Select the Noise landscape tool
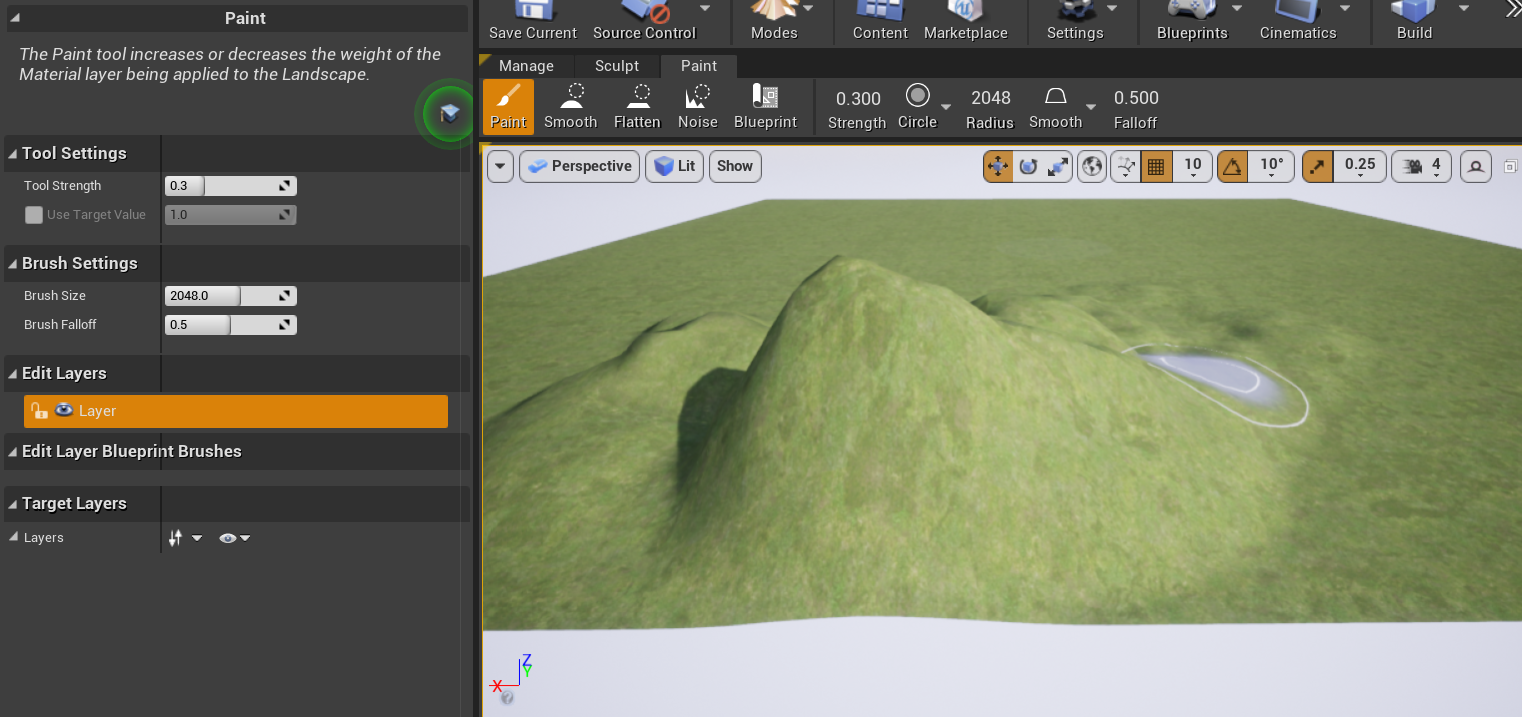The width and height of the screenshot is (1522, 717). [x=697, y=107]
